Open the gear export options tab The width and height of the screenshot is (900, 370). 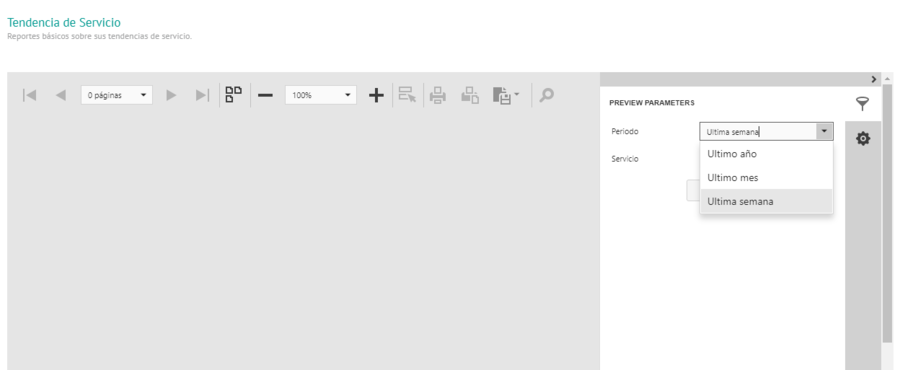(x=863, y=138)
